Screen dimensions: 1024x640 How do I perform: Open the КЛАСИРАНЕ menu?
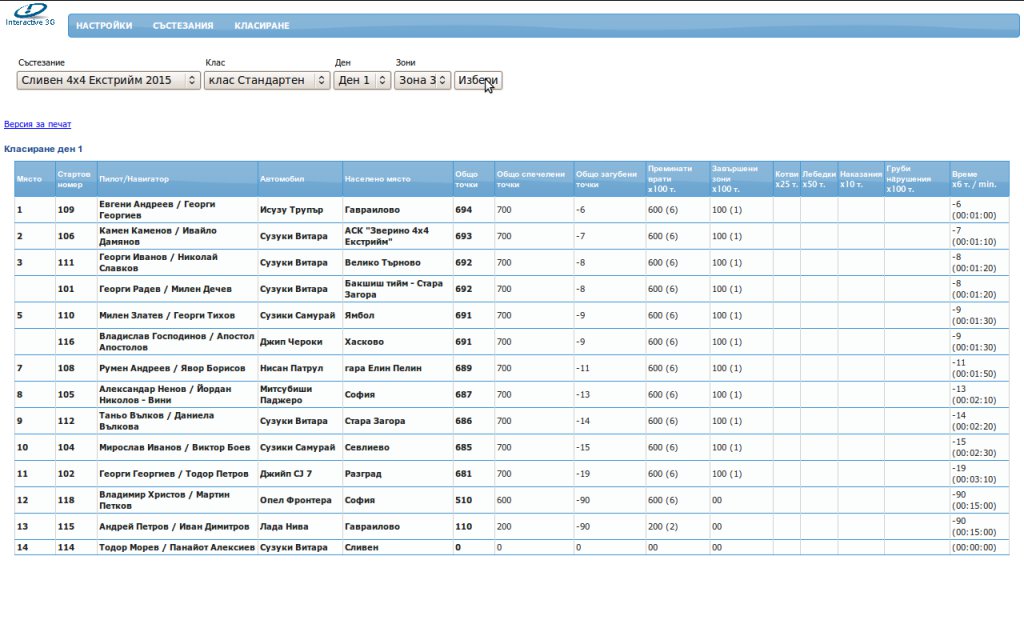262,26
